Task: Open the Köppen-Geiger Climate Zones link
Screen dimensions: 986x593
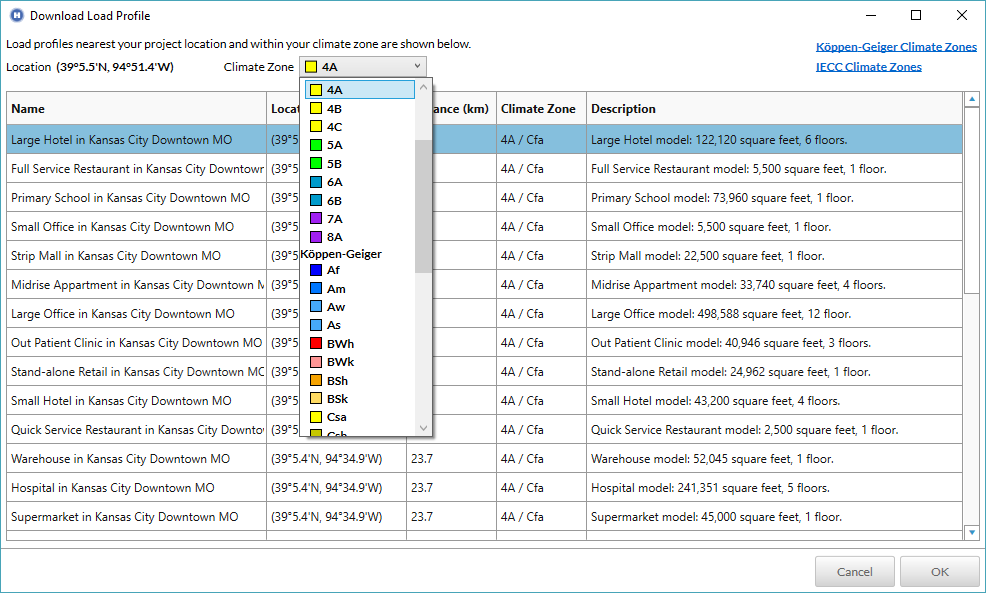Action: [896, 46]
